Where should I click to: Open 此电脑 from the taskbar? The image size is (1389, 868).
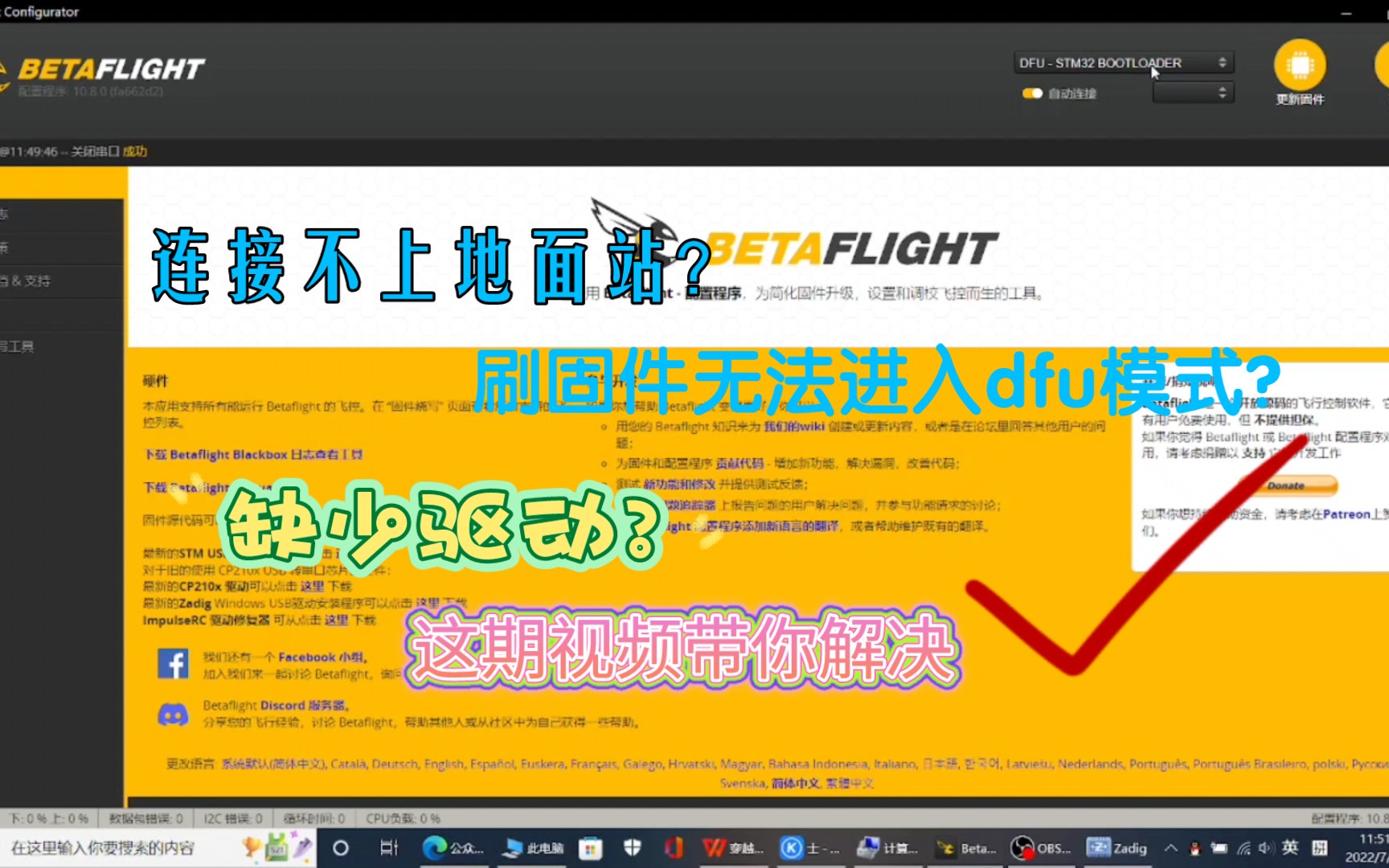[x=532, y=848]
